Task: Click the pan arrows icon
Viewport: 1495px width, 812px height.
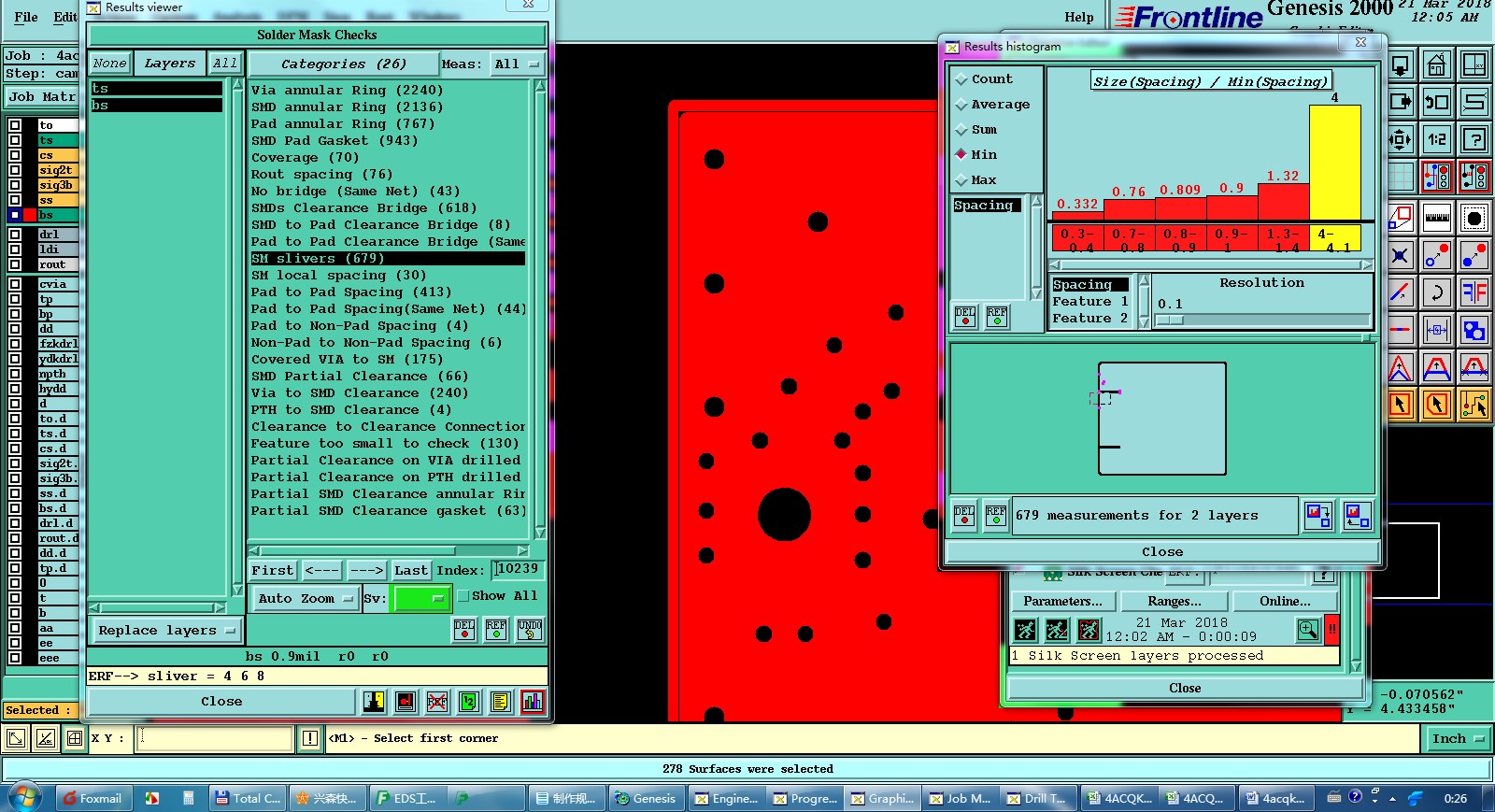Action: pos(1400,140)
